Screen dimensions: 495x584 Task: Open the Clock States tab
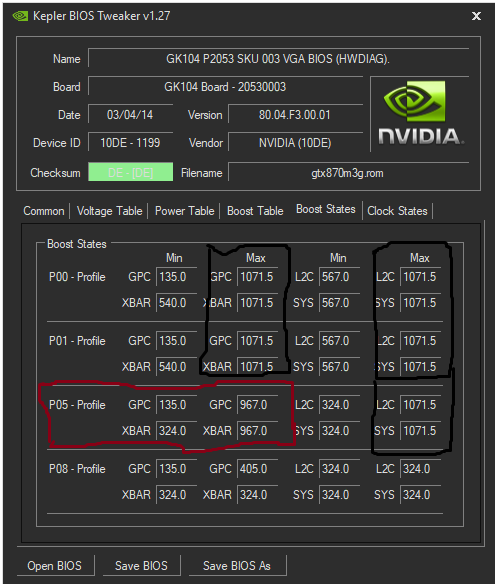click(x=397, y=211)
